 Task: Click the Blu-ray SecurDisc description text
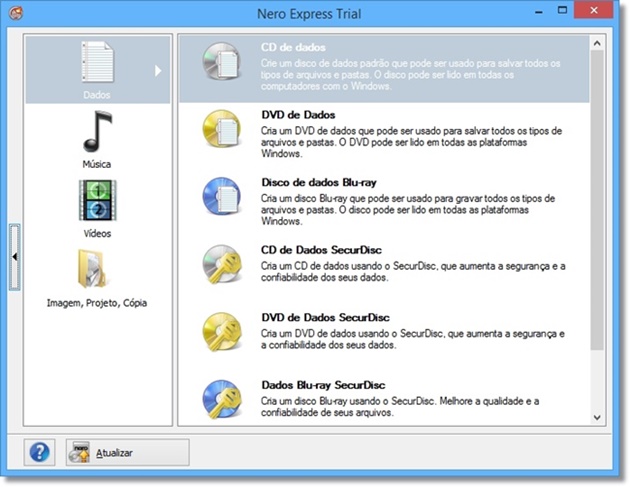click(400, 407)
